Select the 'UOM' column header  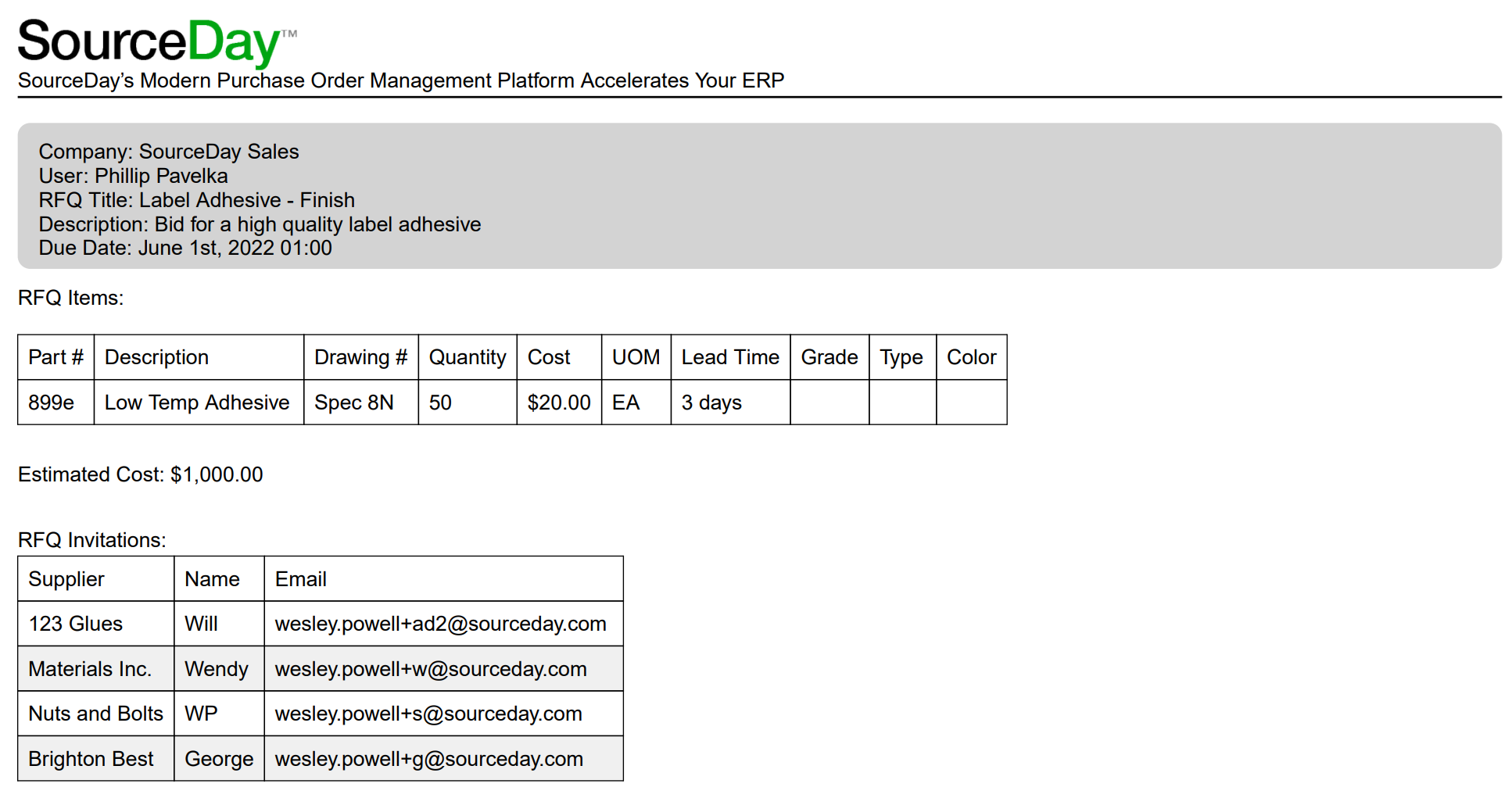[x=636, y=357]
